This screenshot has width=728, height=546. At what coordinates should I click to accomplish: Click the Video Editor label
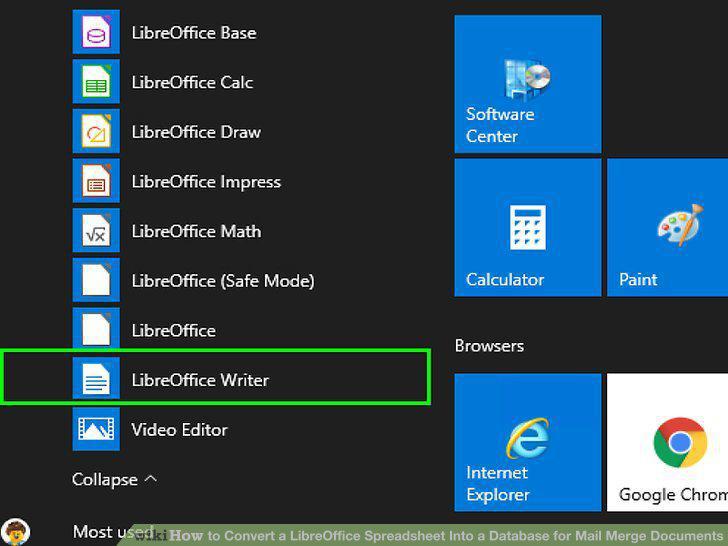click(x=179, y=430)
